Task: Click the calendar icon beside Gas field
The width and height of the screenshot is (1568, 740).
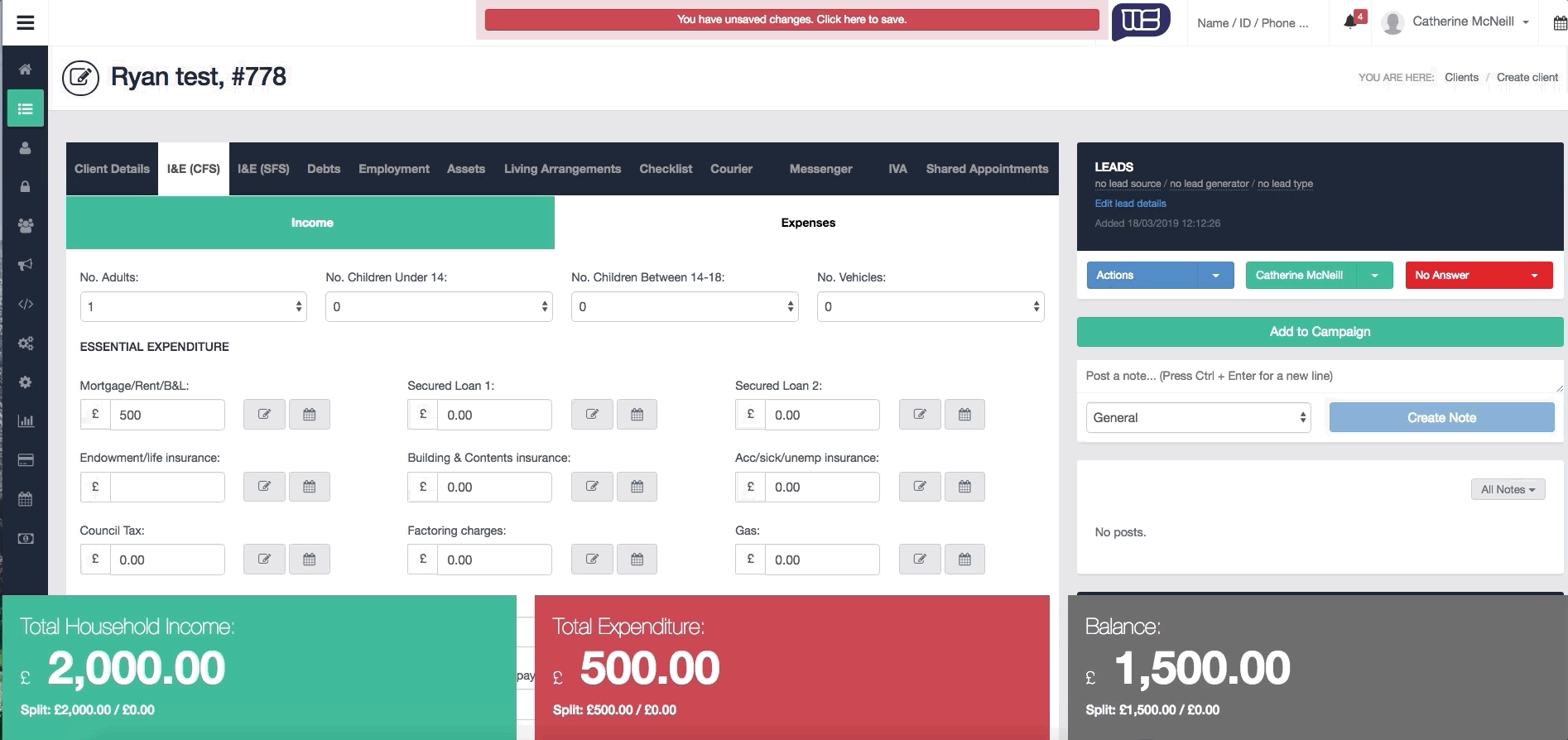Action: pos(964,560)
